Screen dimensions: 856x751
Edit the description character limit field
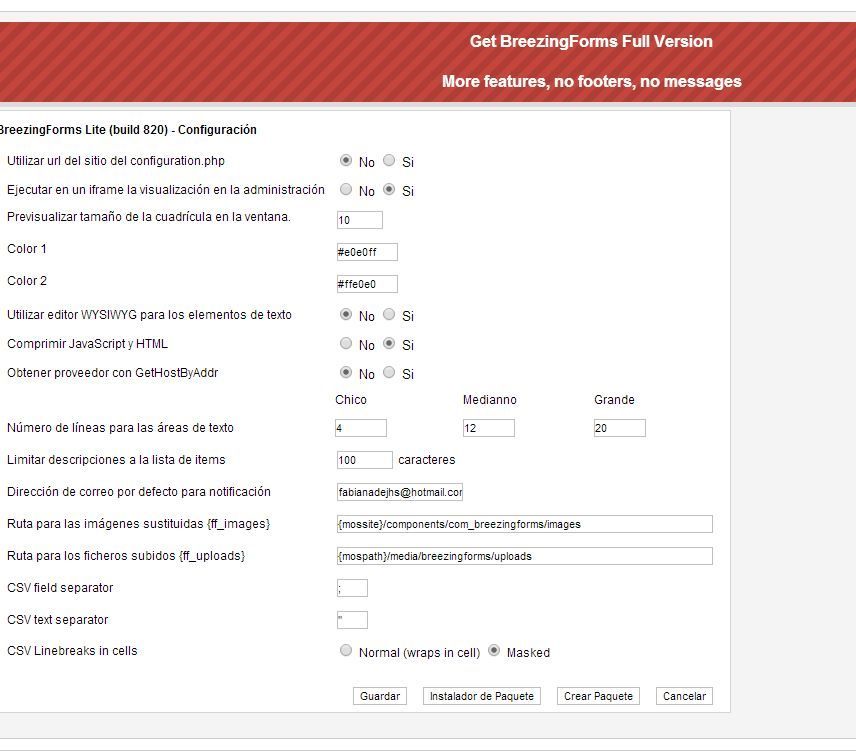tap(365, 460)
